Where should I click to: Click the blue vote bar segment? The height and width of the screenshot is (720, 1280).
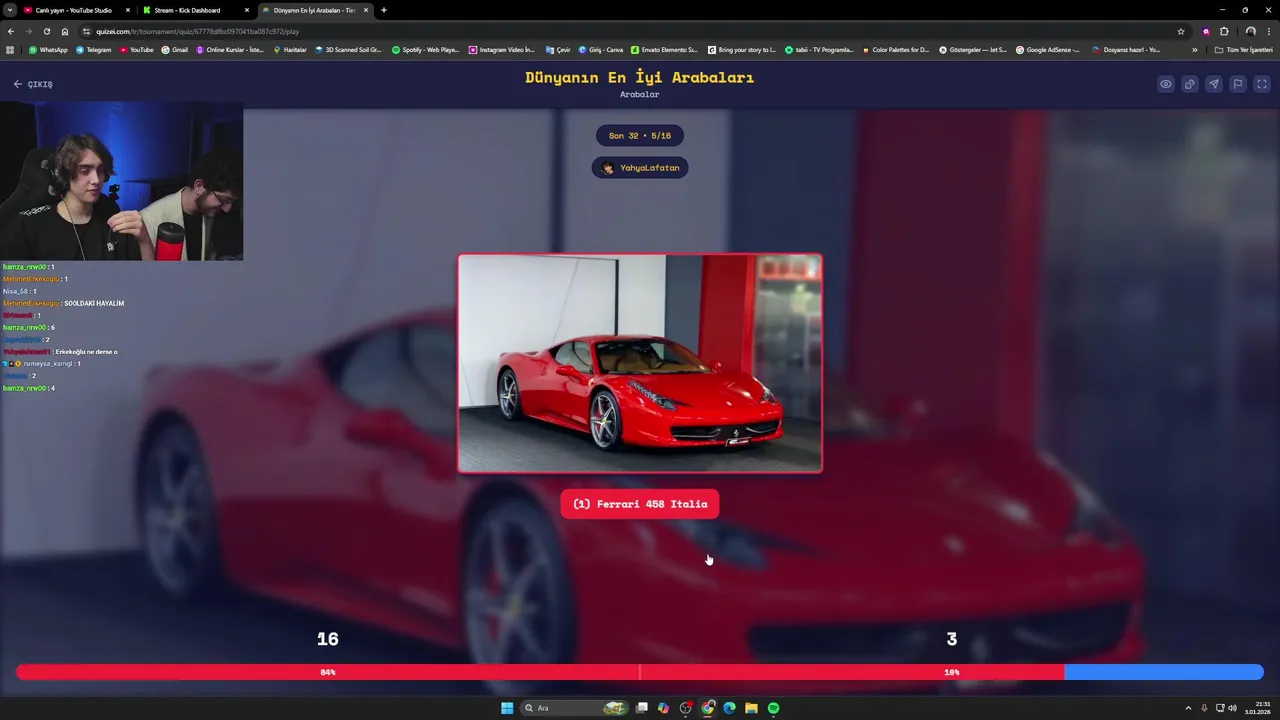click(1164, 672)
